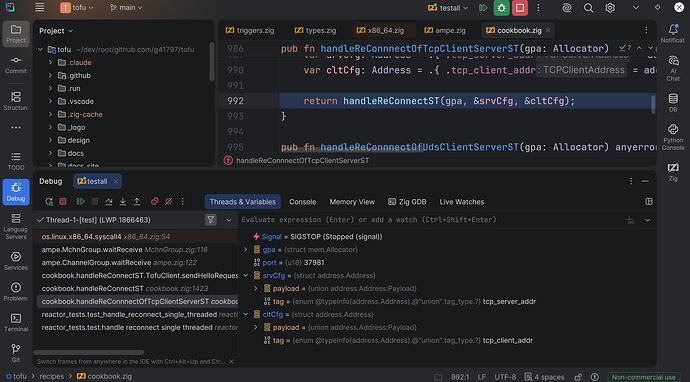This screenshot has width=690, height=382.
Task: Open the testall run configuration dropdown
Action: pyautogui.click(x=448, y=8)
